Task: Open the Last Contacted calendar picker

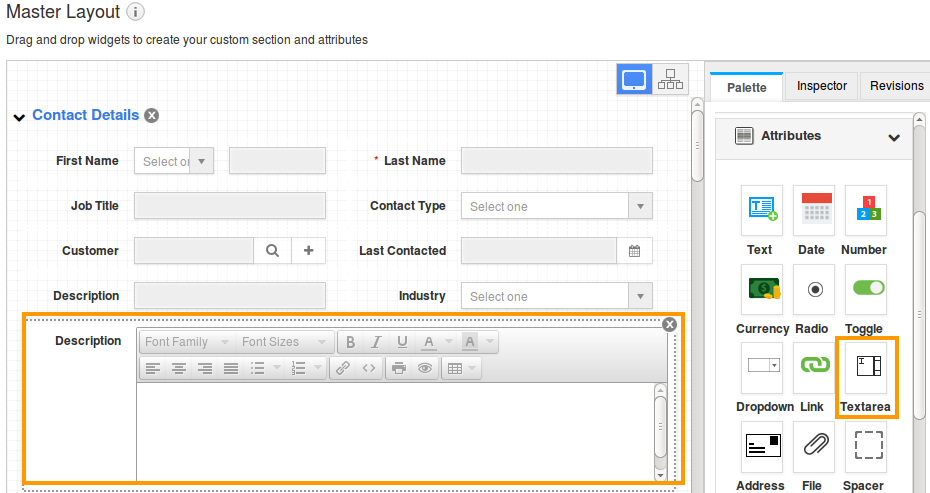Action: [634, 251]
